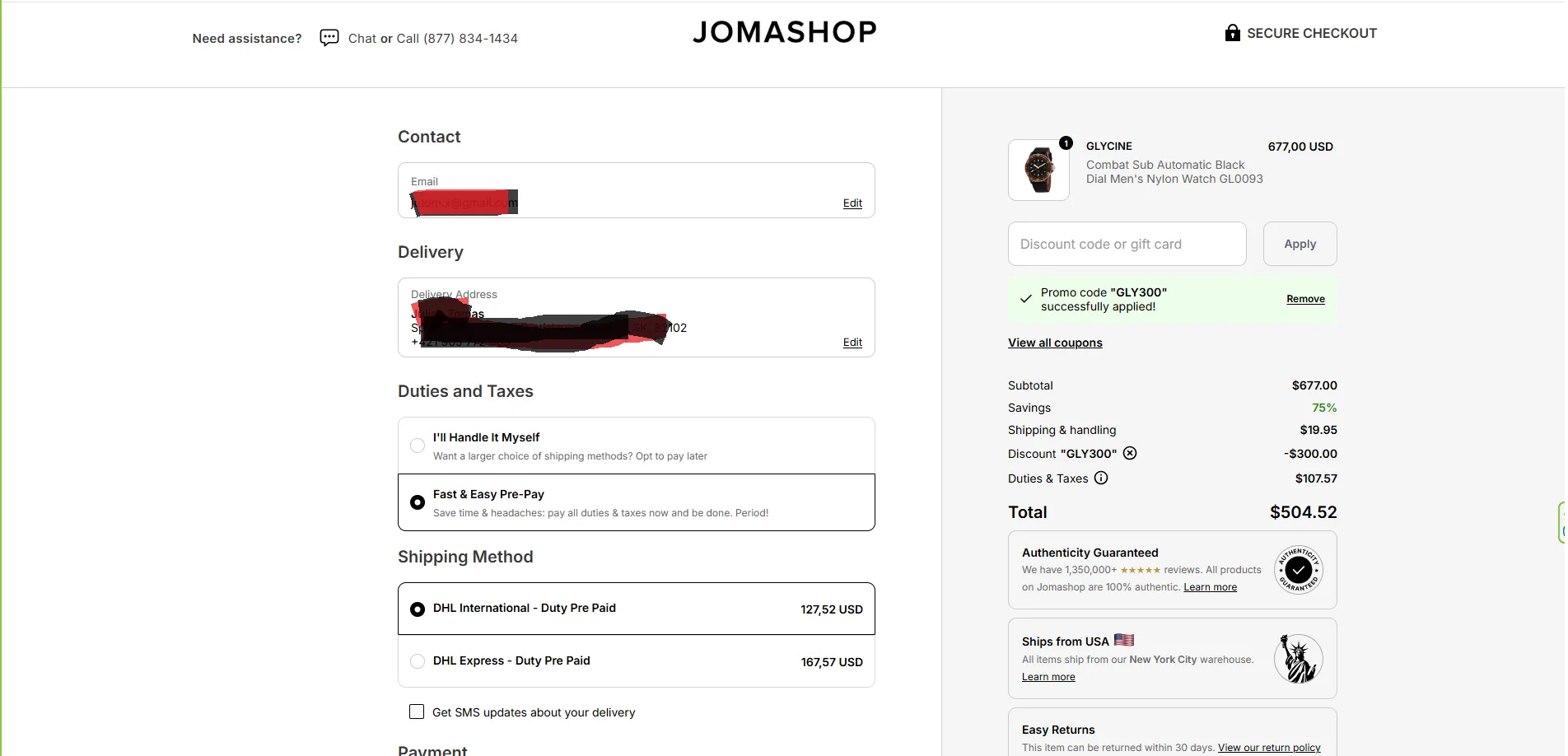Remove discount GLY300 via circled X icon
This screenshot has width=1568, height=756.
click(x=1130, y=453)
